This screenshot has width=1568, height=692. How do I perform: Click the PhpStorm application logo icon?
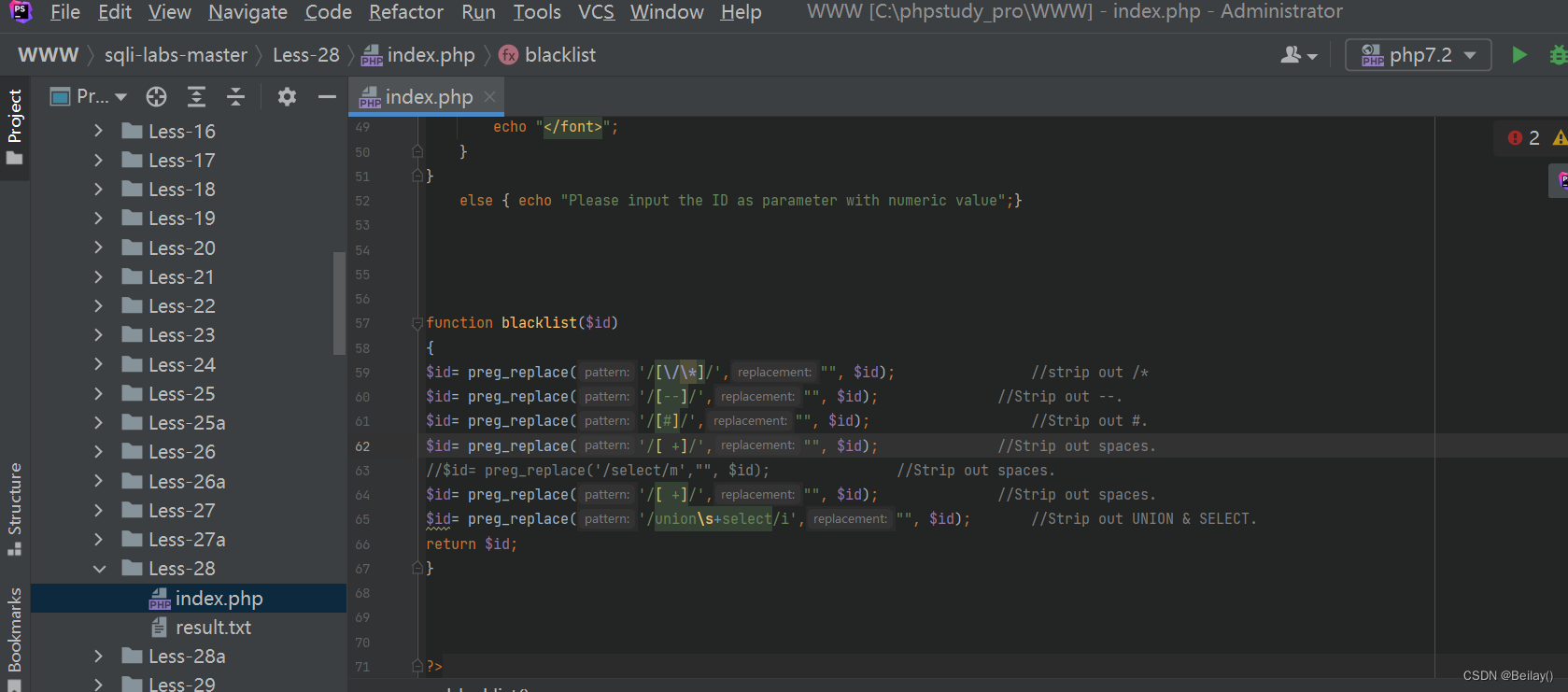coord(21,11)
